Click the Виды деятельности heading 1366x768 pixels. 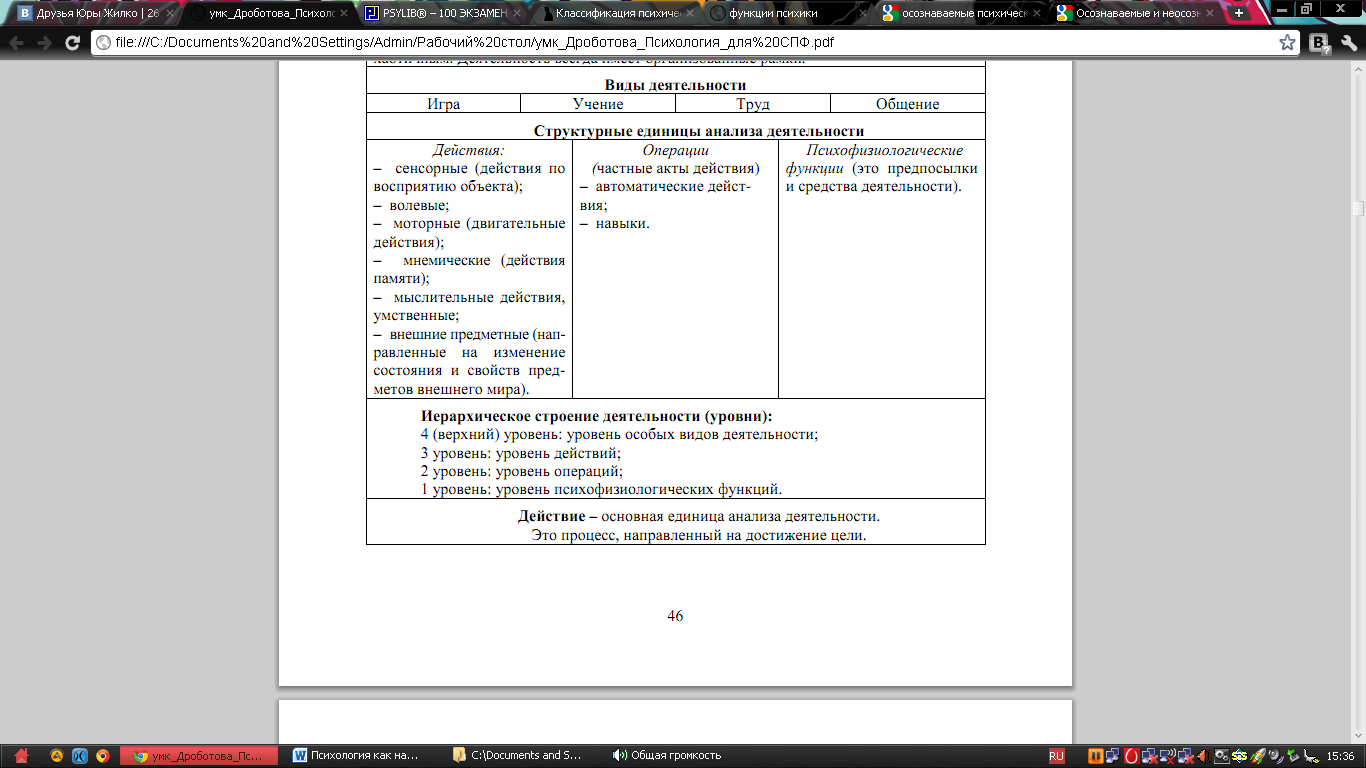tap(676, 85)
